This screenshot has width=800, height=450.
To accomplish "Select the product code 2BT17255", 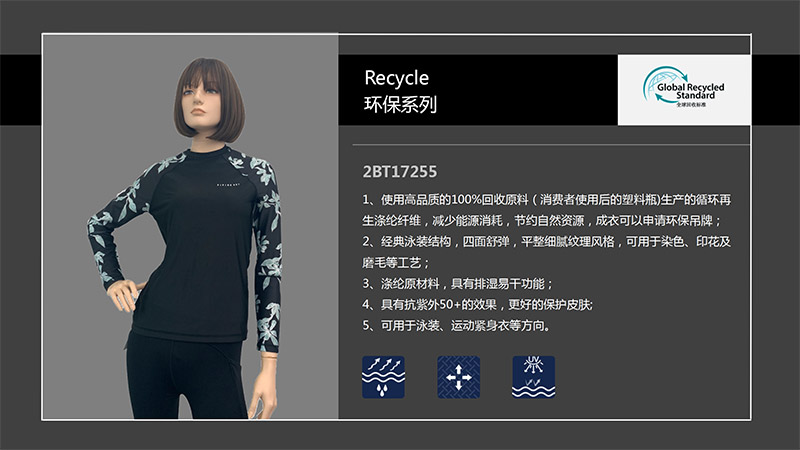I will [x=399, y=172].
